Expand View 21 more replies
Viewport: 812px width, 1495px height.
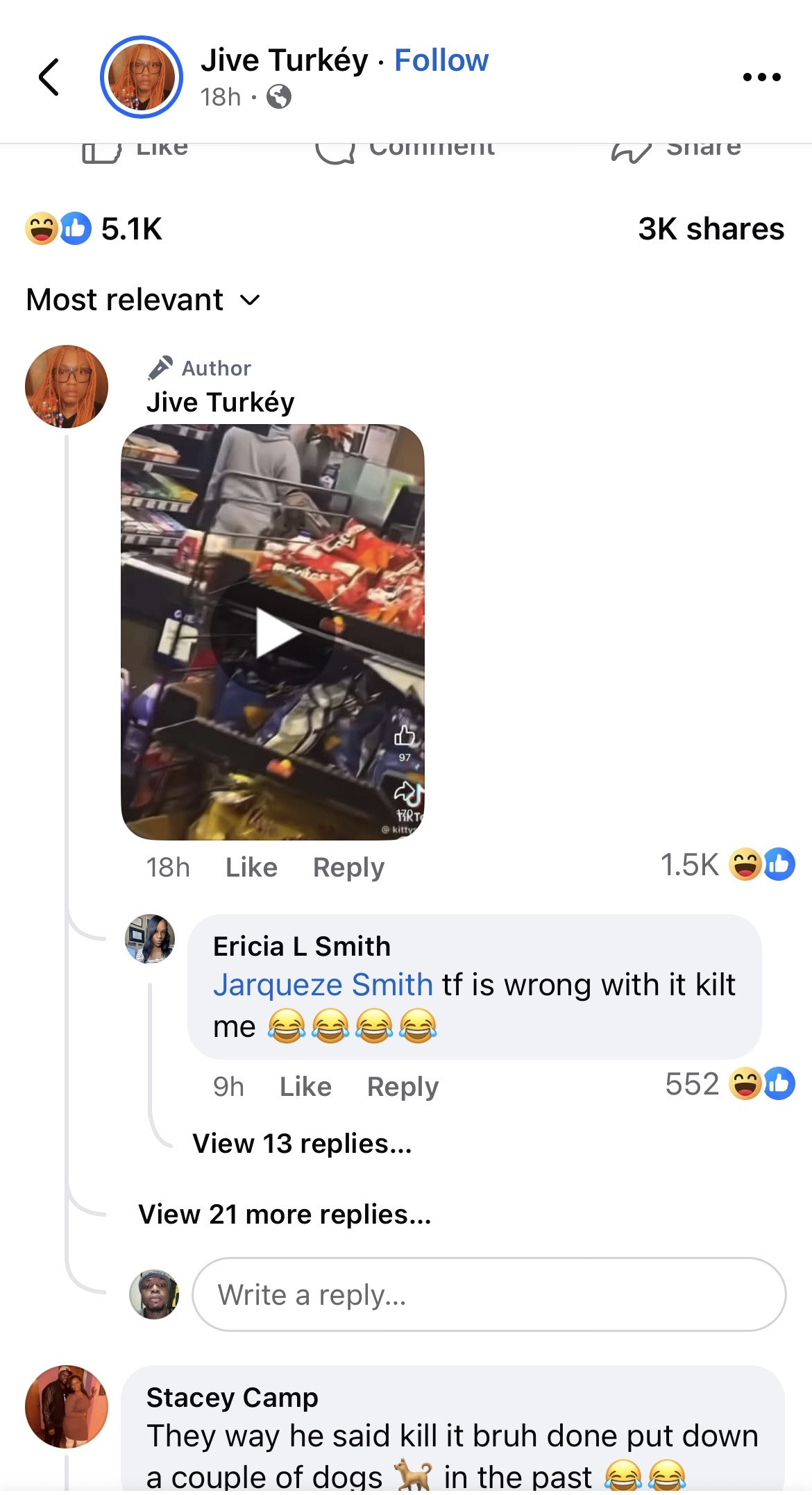285,1215
